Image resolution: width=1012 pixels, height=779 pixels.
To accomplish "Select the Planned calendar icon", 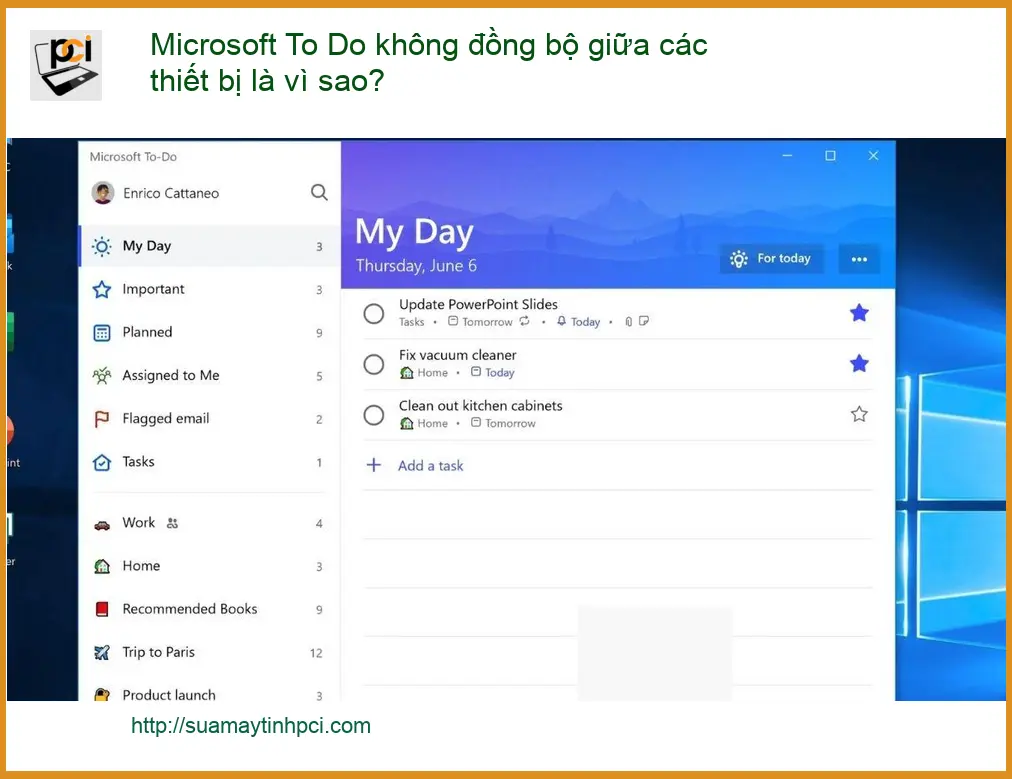I will click(102, 333).
